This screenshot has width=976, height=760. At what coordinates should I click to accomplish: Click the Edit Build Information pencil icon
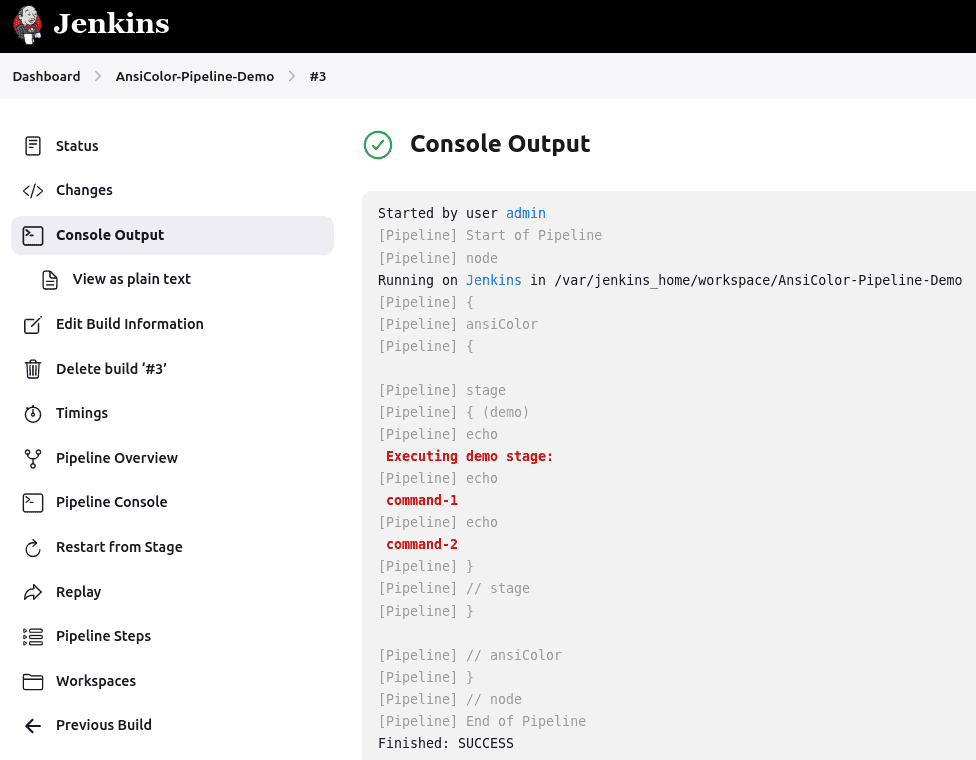click(33, 324)
